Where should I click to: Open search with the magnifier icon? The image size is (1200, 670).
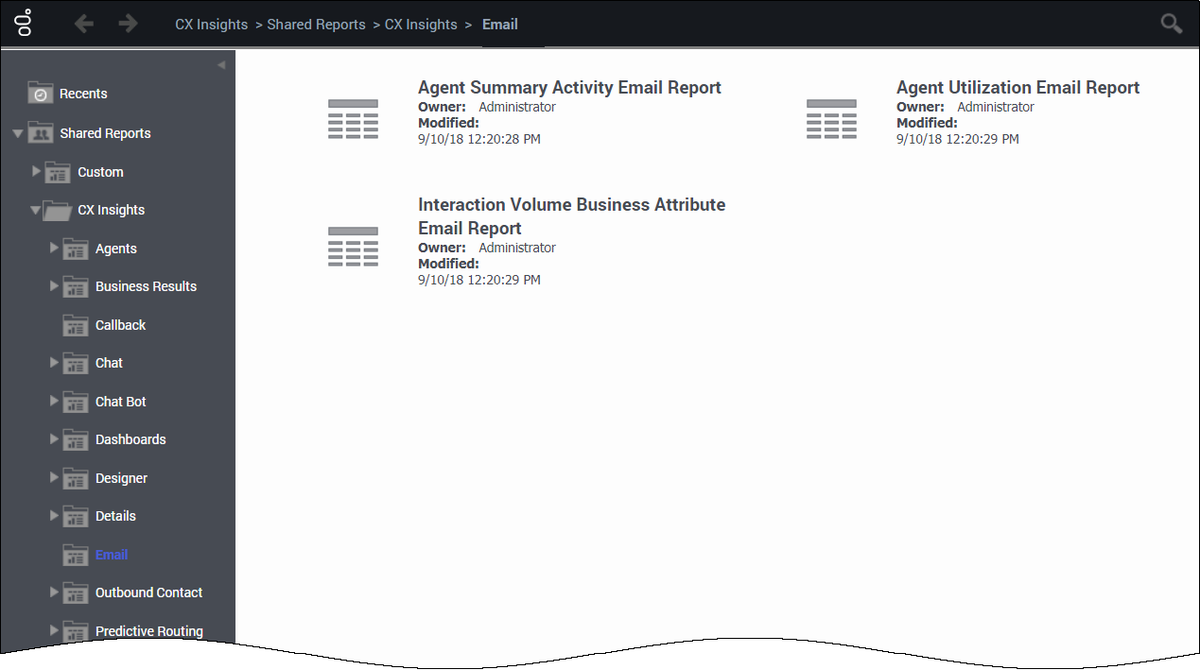(1171, 24)
